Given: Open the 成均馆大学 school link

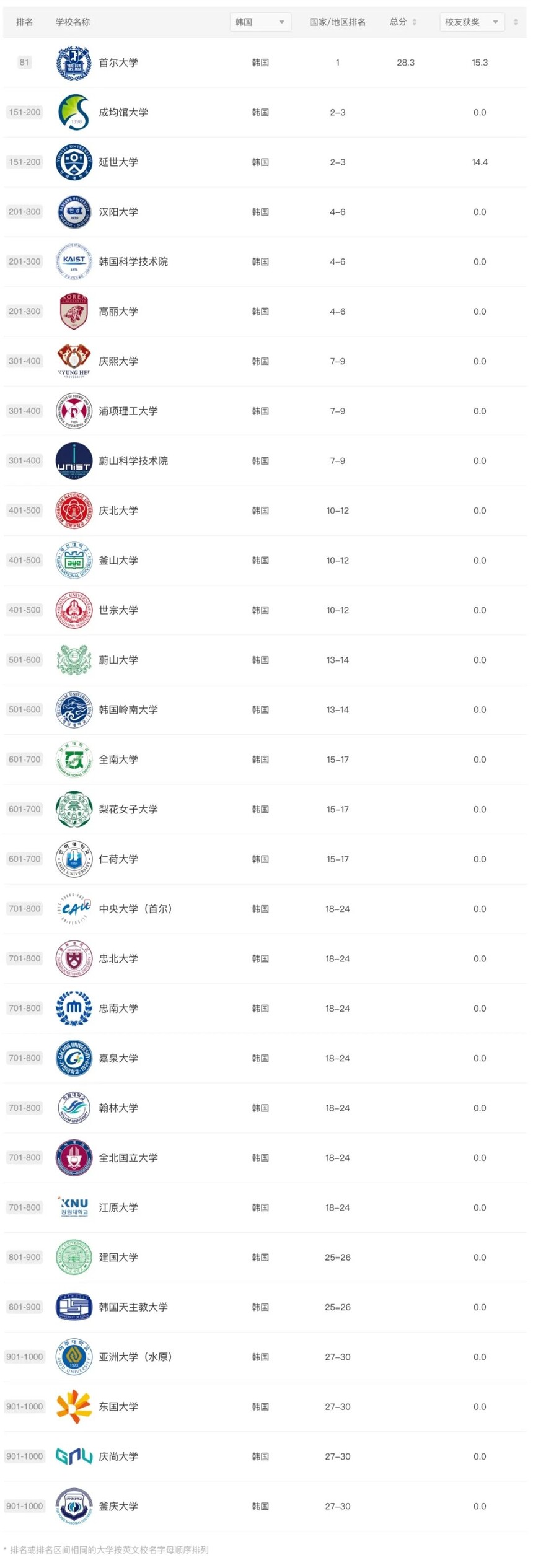Looking at the screenshot, I should (x=123, y=112).
